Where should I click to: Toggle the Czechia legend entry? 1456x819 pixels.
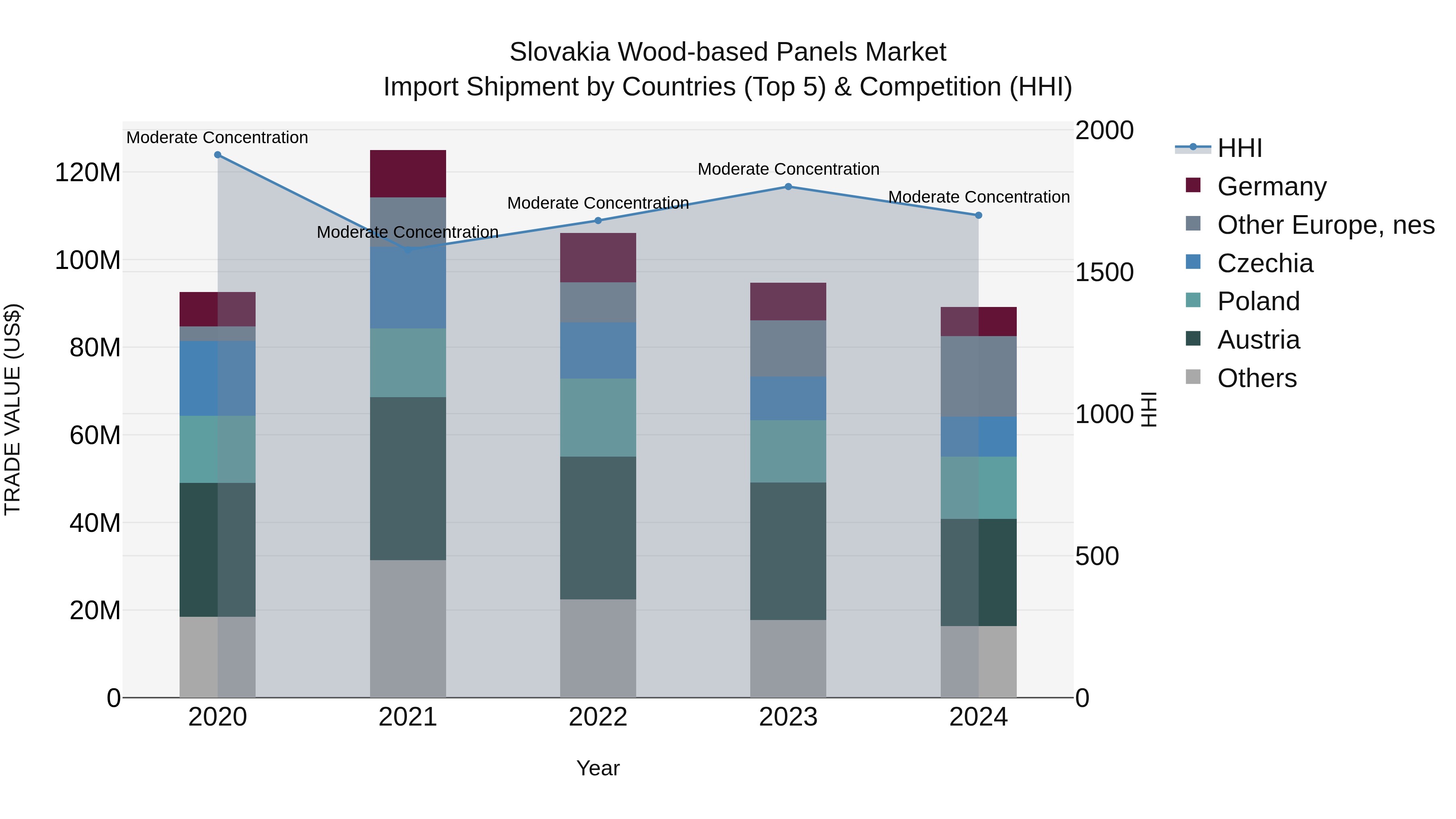point(1249,263)
